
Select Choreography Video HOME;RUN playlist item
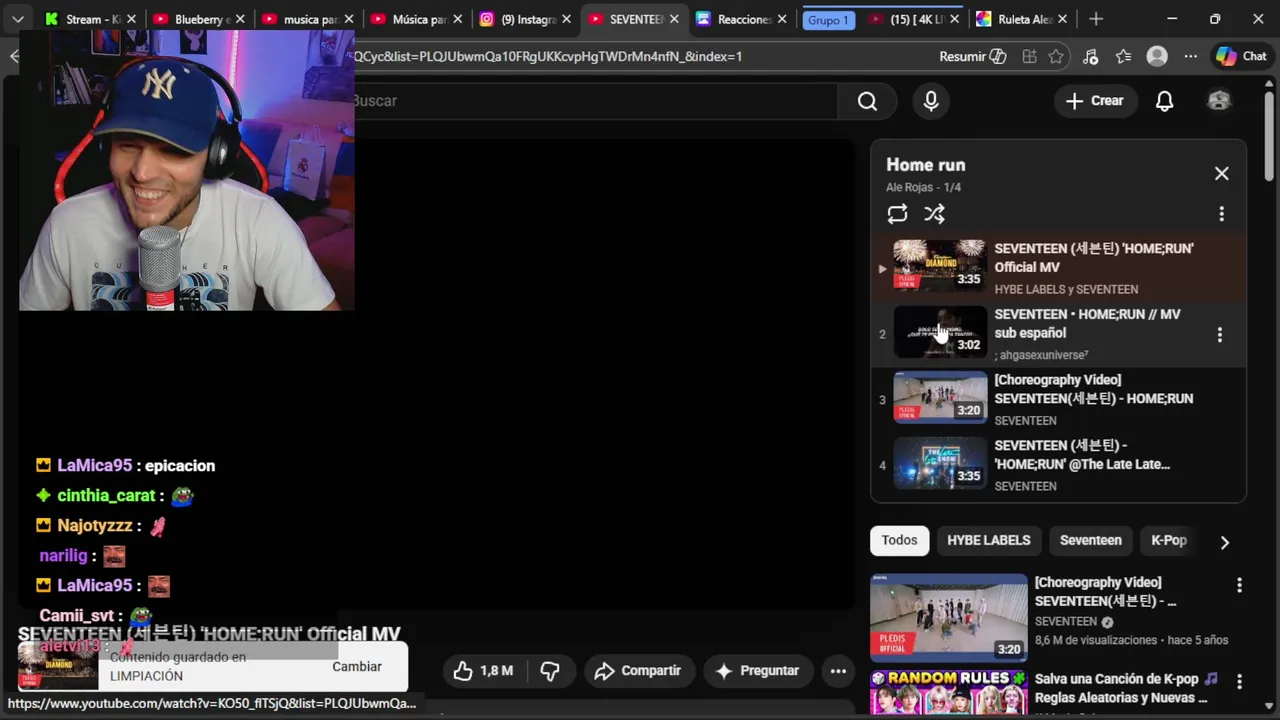(1058, 399)
